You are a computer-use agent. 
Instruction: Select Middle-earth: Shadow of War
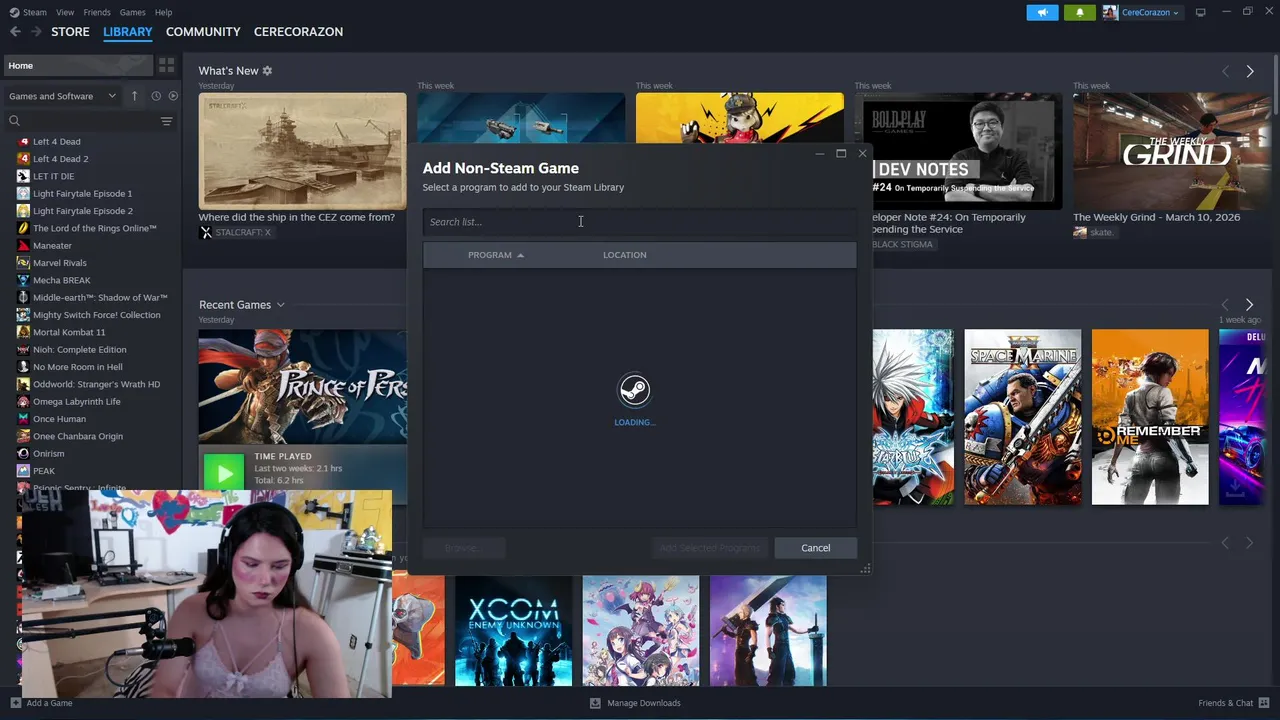99,298
